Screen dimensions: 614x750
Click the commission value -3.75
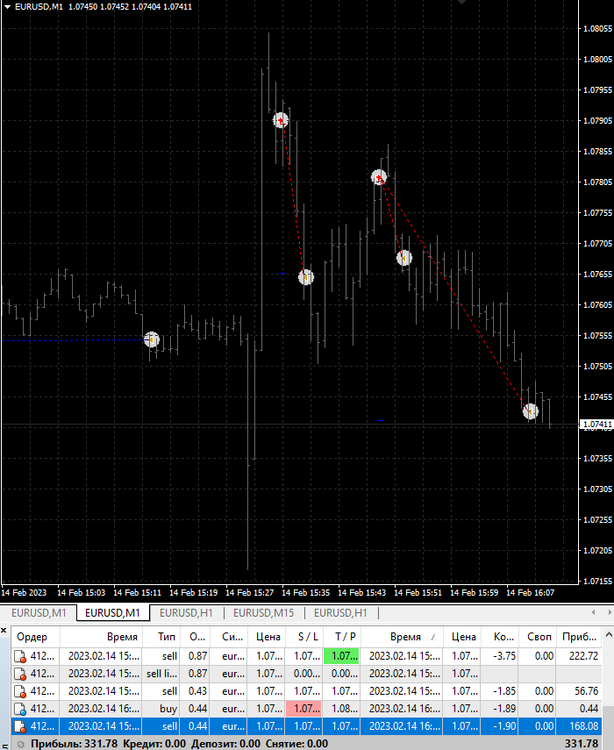click(x=504, y=656)
